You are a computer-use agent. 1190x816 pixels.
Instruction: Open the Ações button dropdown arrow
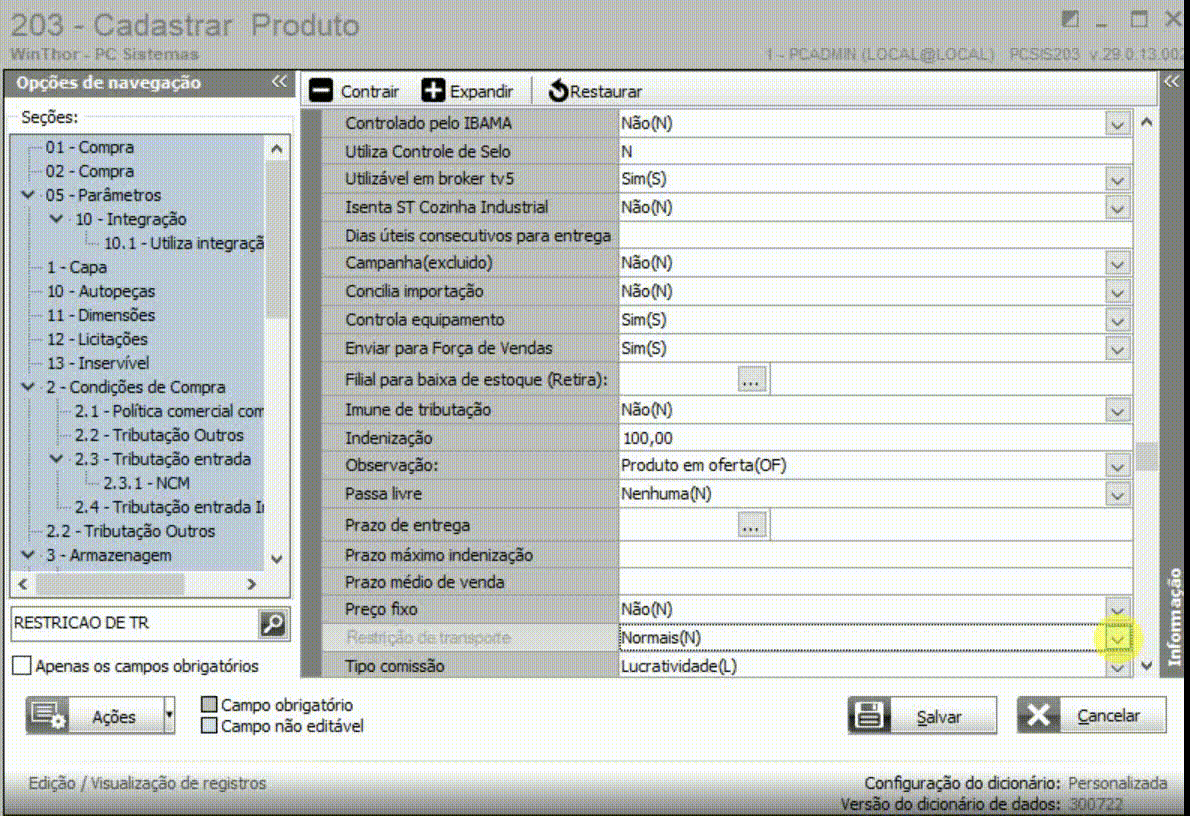click(x=169, y=716)
